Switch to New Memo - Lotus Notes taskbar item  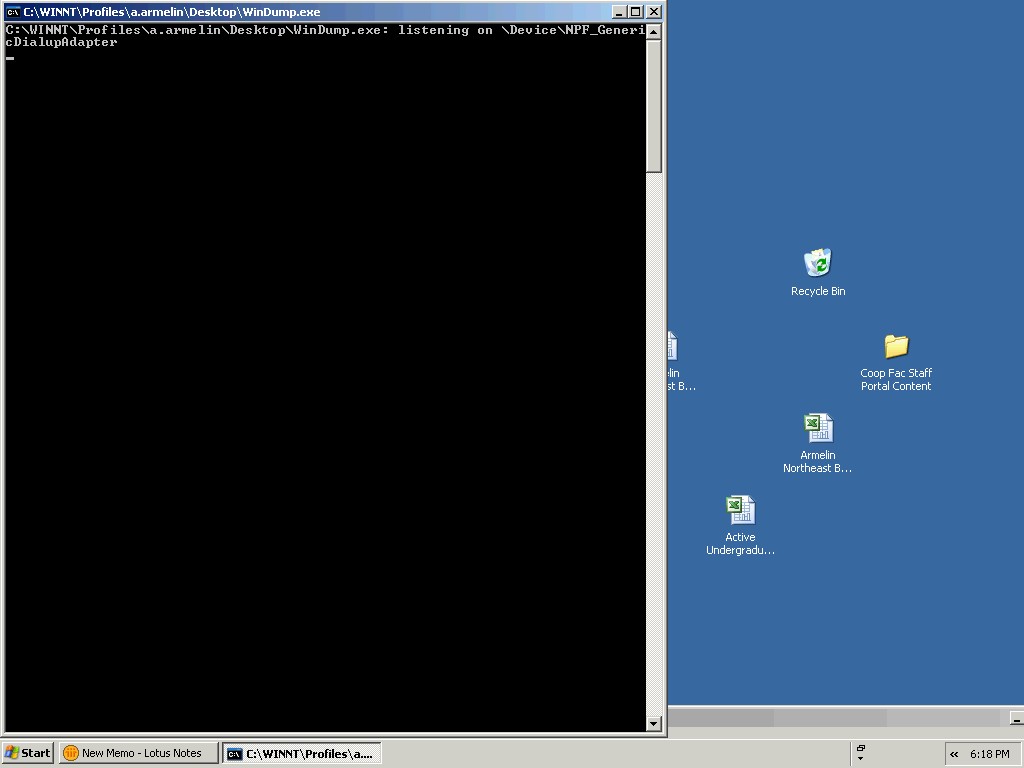click(x=138, y=753)
